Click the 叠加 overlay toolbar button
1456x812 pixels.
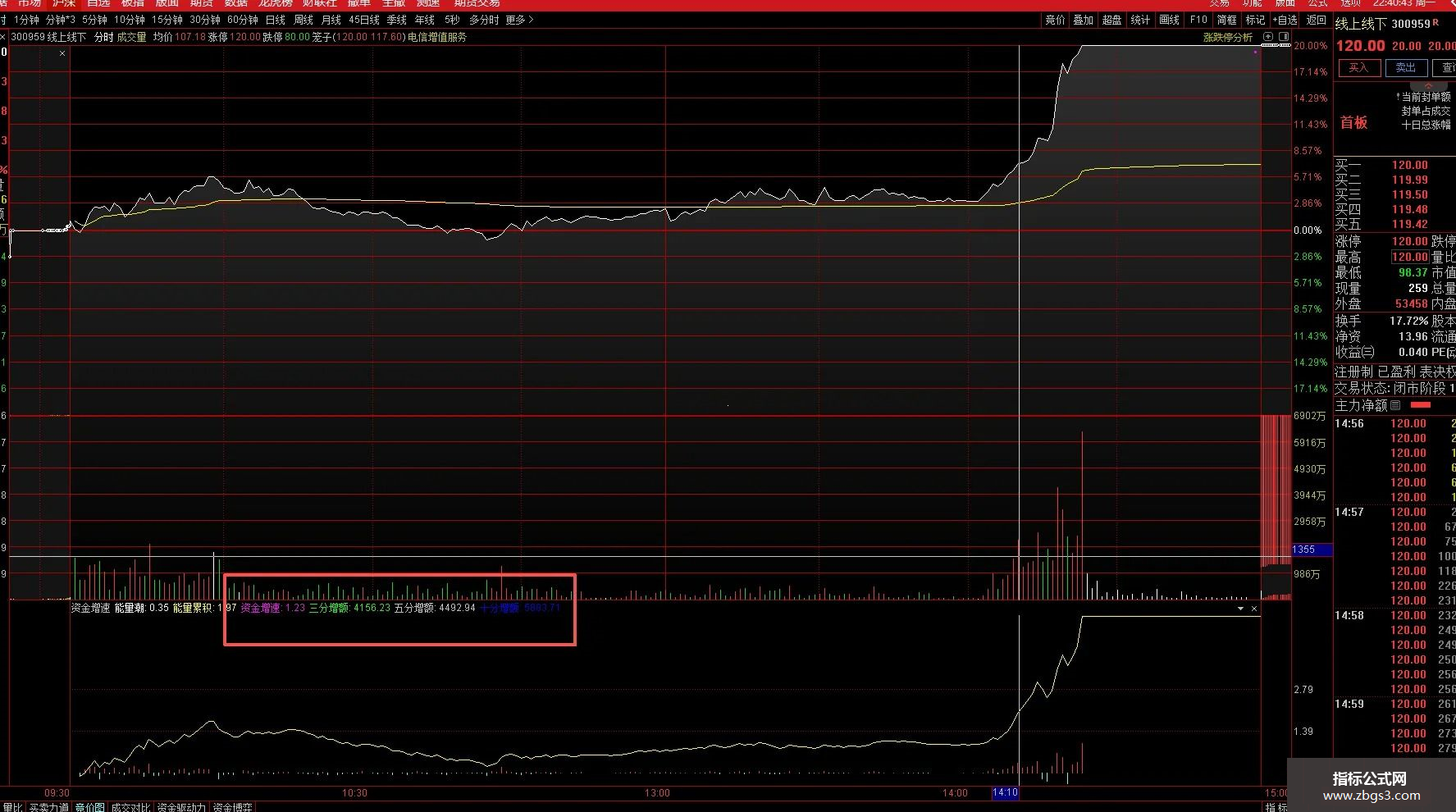1084,20
